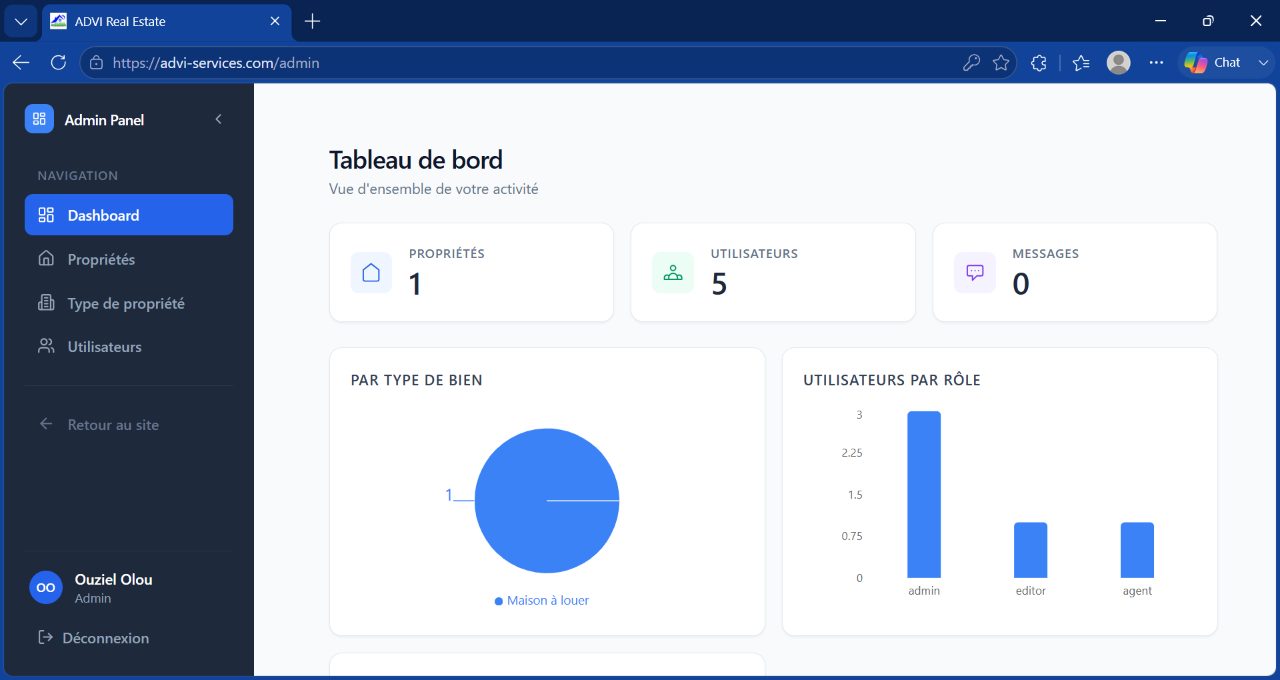Screen dimensions: 1280x680
Task: Click the Utilisateurs card people icon
Action: 673,272
